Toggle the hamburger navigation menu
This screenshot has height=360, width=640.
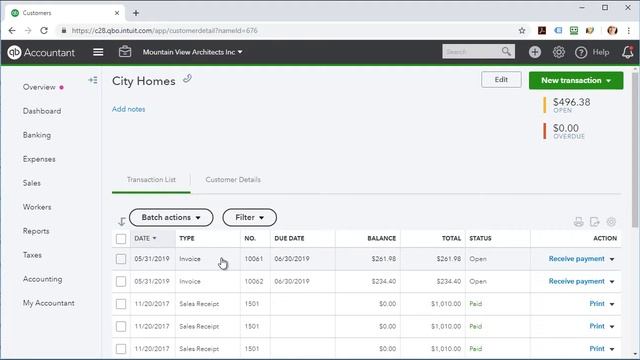point(98,52)
